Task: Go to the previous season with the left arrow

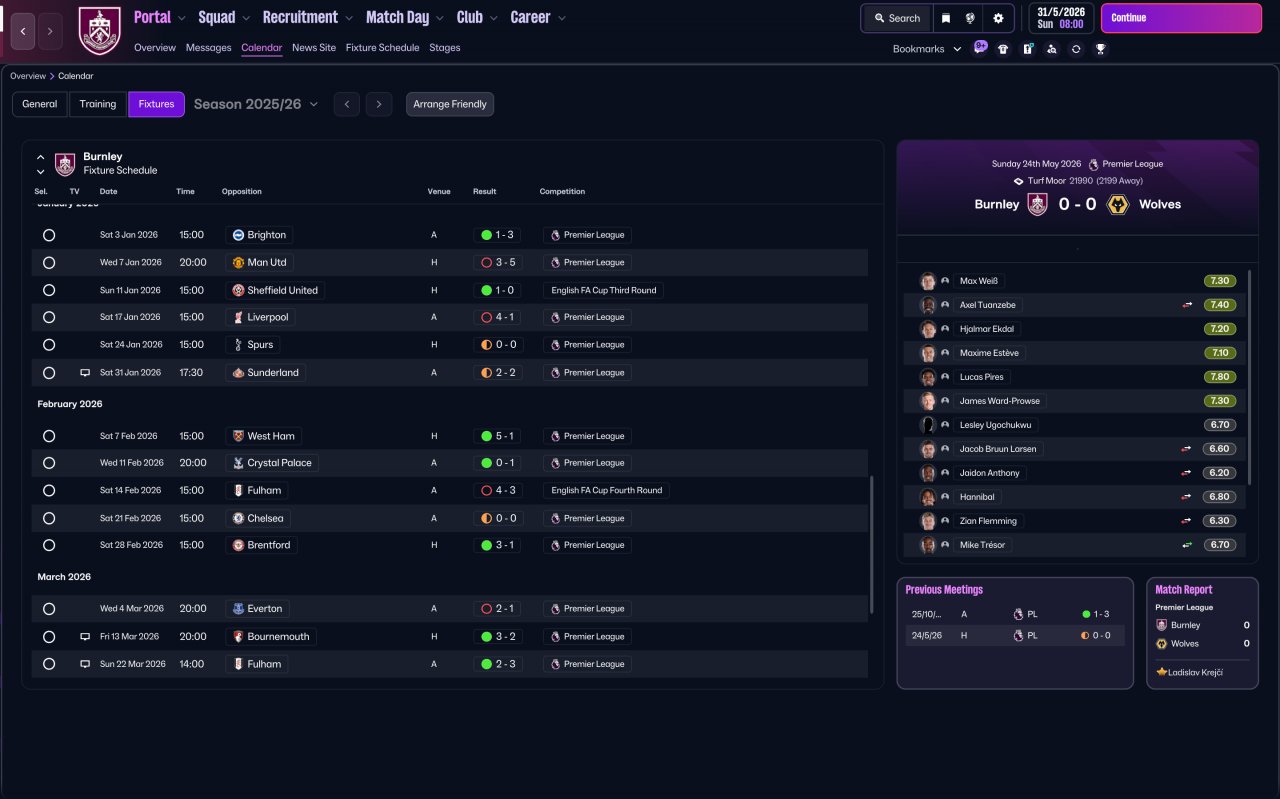Action: tap(347, 104)
